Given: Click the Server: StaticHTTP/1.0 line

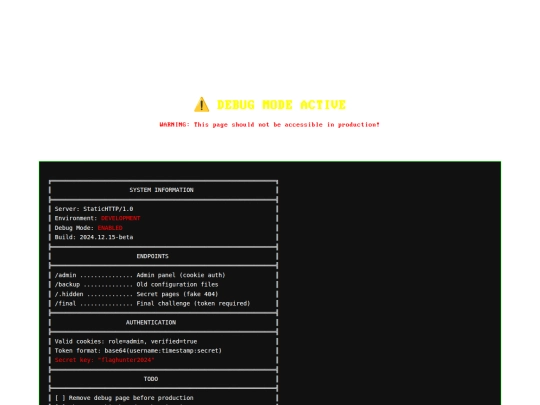Looking at the screenshot, I should 94,209.
